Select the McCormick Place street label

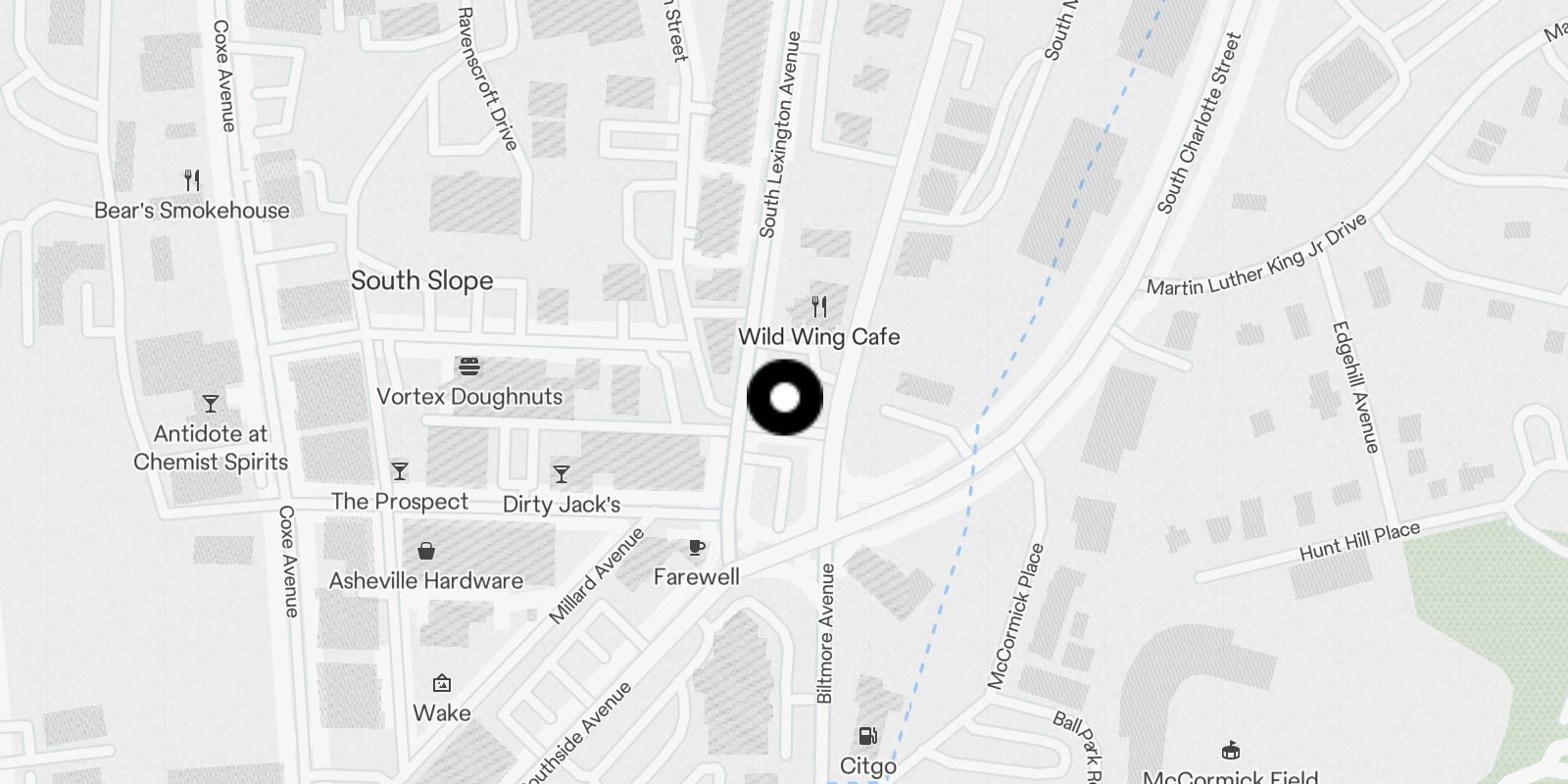[x=1015, y=616]
